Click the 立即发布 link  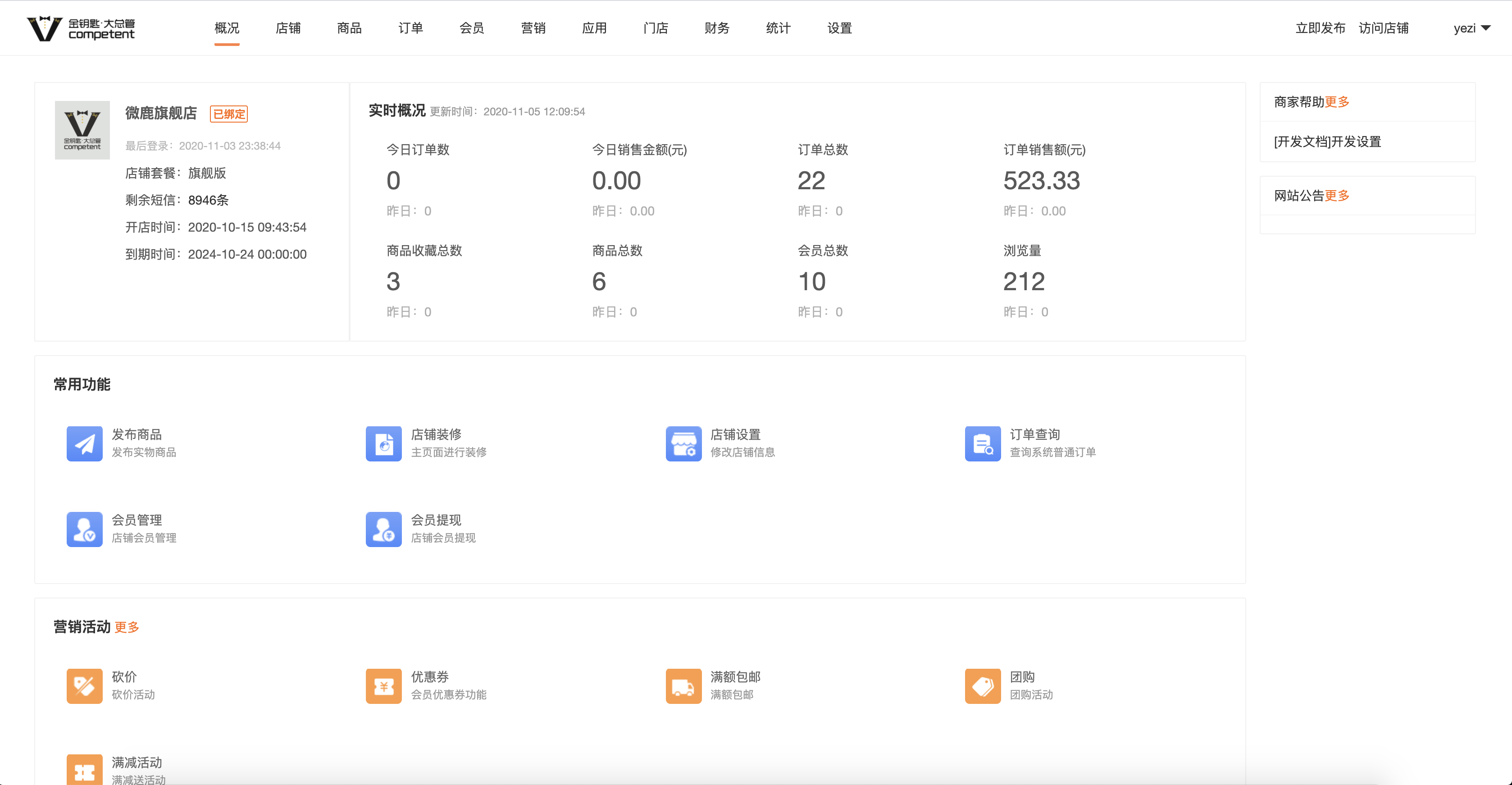[x=1320, y=28]
